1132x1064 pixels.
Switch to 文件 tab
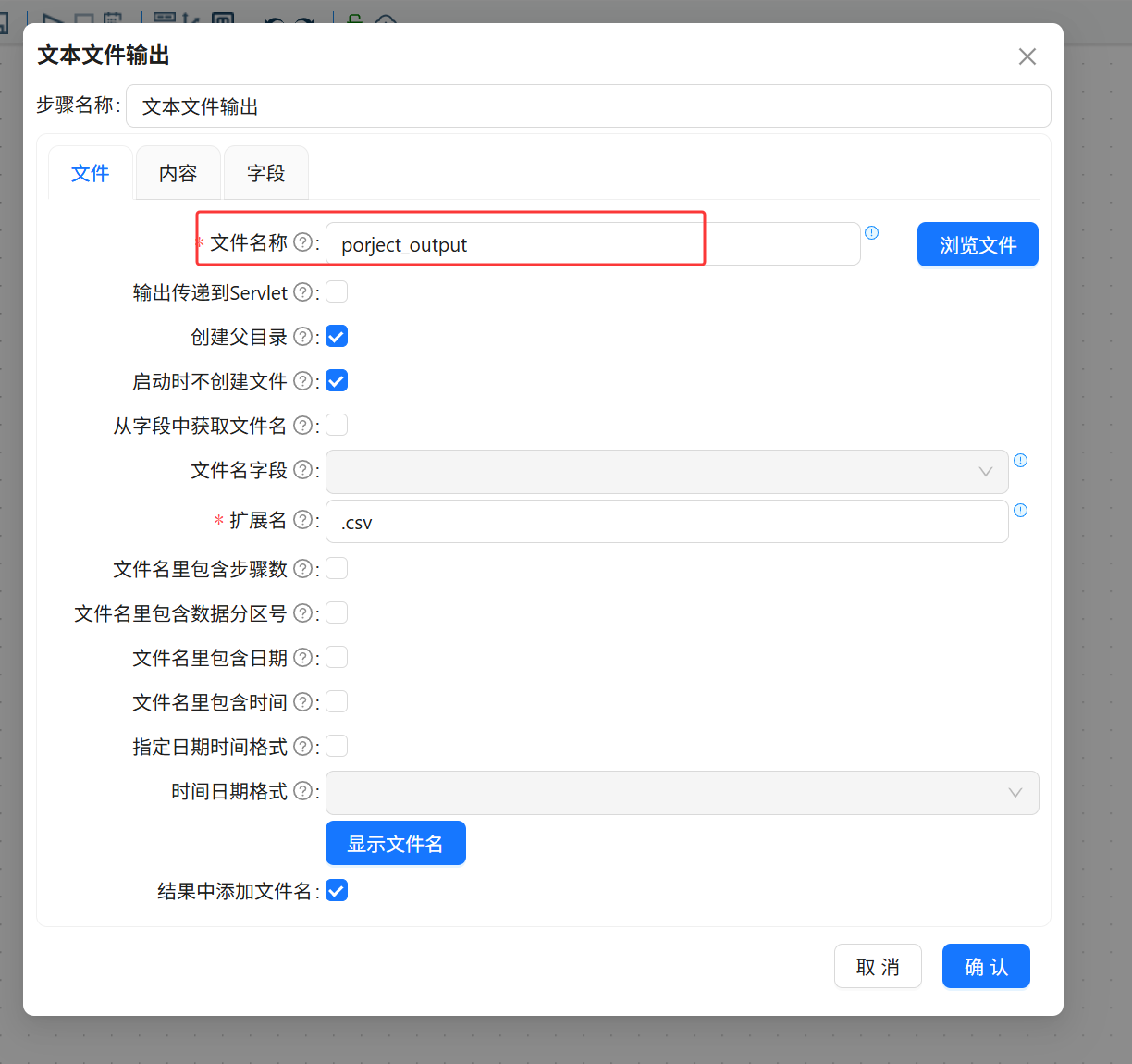click(x=91, y=173)
